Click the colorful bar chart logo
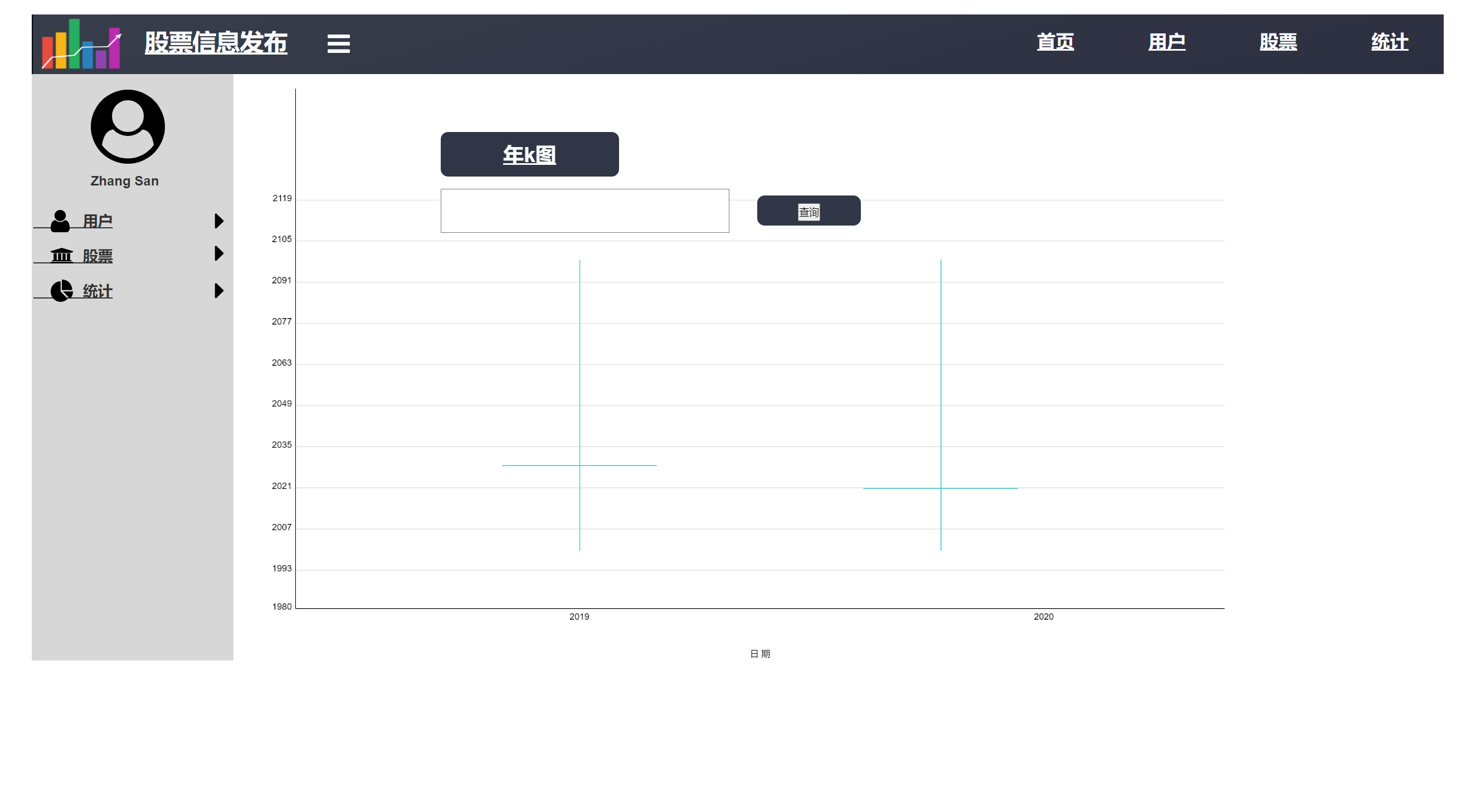 tap(81, 44)
